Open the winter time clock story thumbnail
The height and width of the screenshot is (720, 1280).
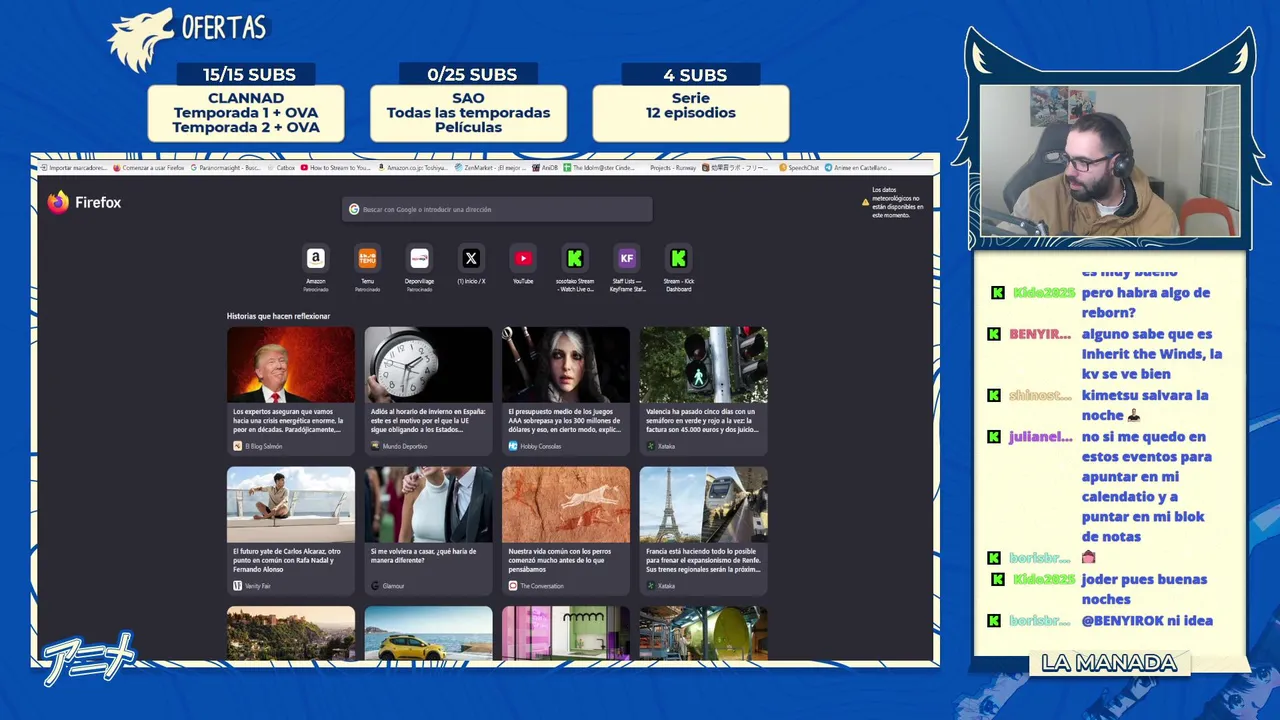pyautogui.click(x=428, y=364)
